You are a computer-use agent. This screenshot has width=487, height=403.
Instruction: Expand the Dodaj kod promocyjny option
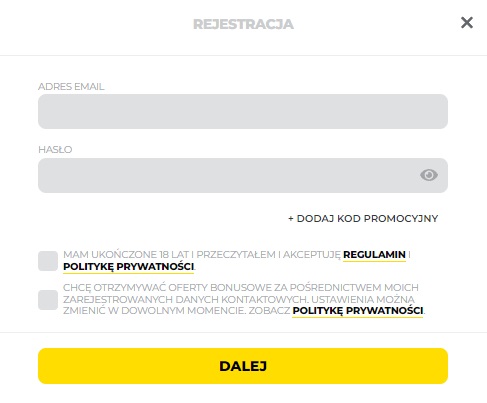coord(363,219)
